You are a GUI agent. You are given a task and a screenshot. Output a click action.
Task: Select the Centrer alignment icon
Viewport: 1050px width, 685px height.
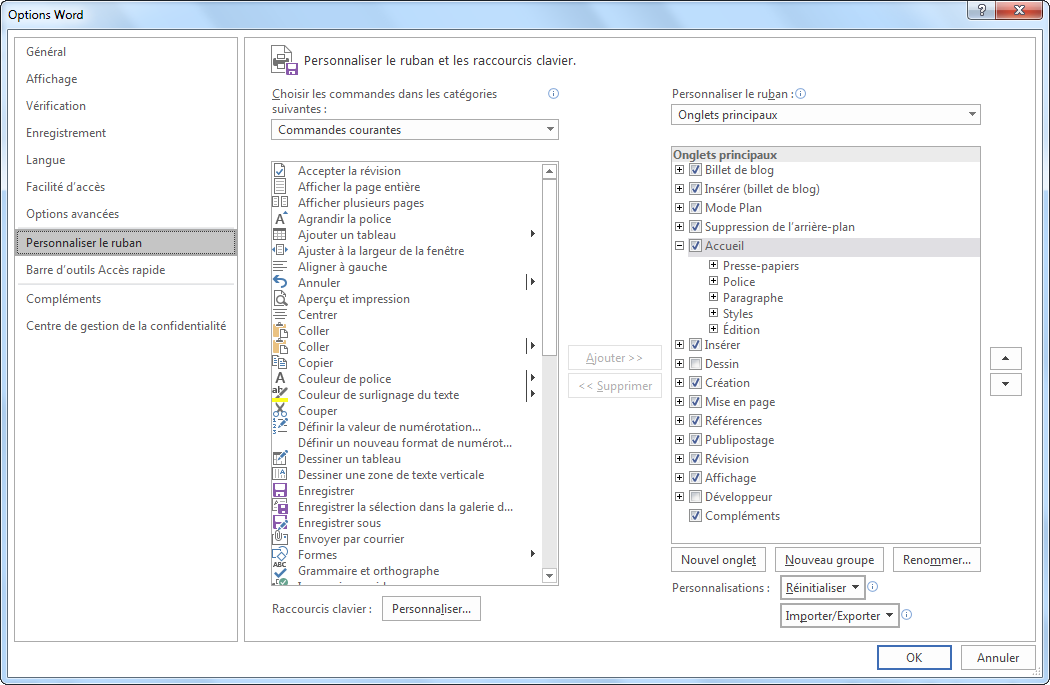click(280, 315)
